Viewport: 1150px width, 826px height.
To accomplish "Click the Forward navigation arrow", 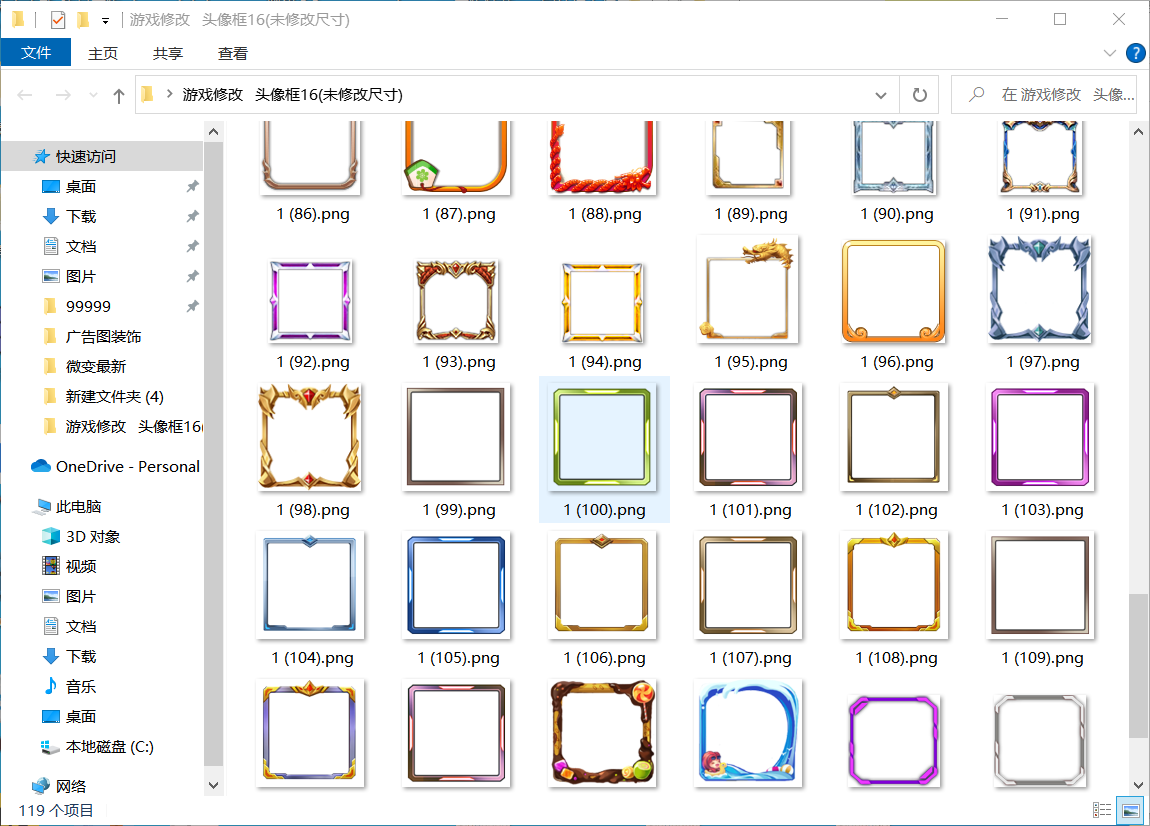I will [63, 95].
